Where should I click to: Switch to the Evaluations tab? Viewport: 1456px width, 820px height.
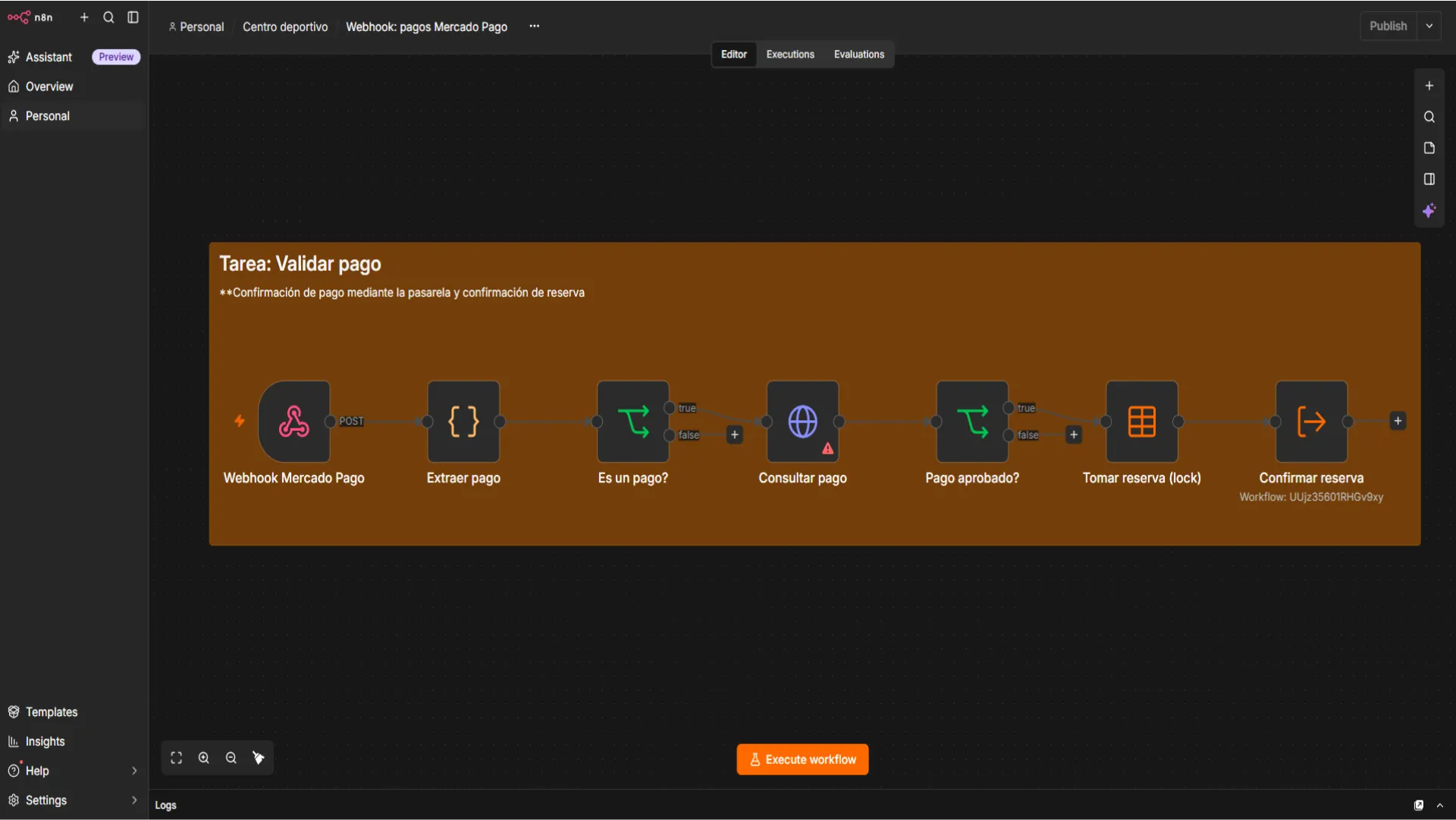pyautogui.click(x=859, y=55)
